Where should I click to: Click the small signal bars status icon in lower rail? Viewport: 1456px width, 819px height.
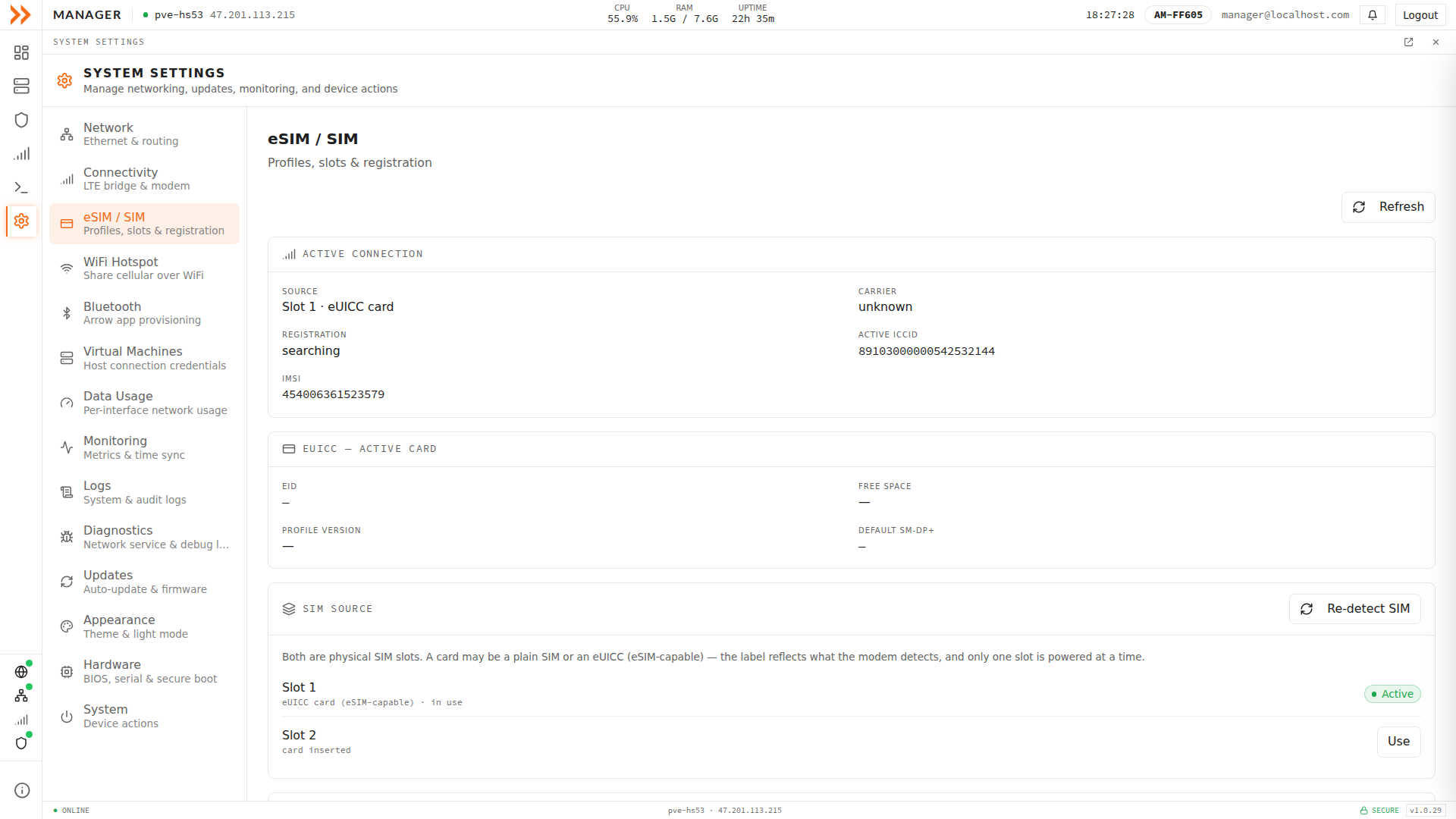21,720
